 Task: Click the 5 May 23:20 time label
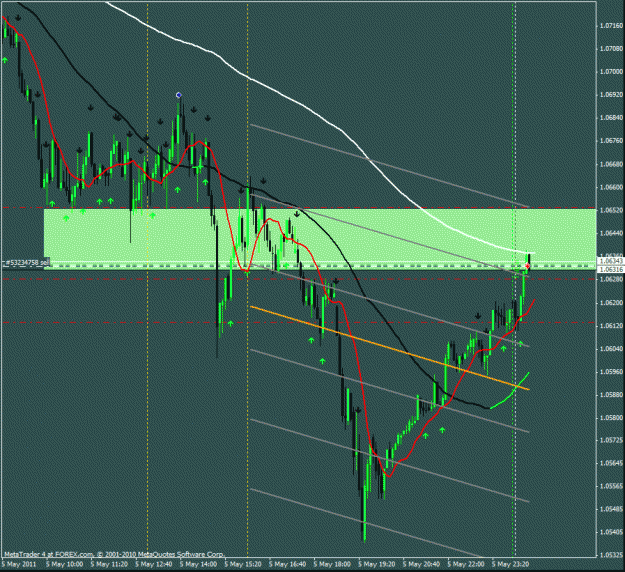pos(511,564)
